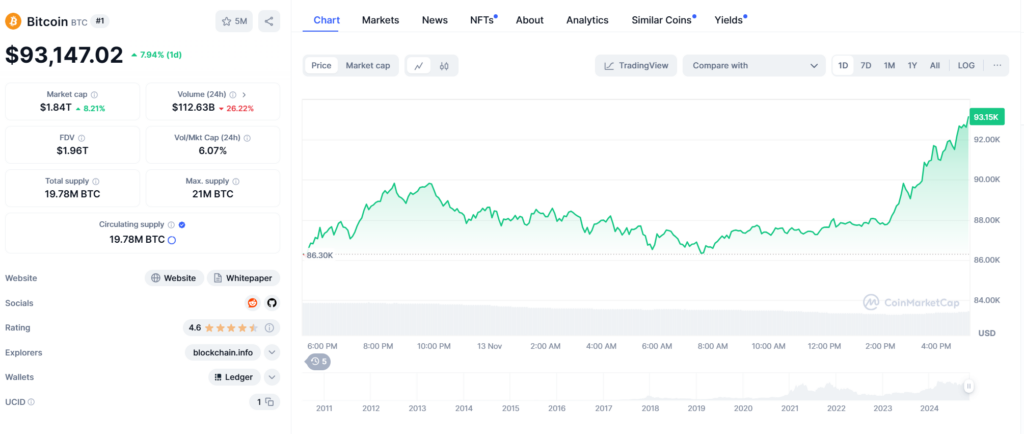The width and height of the screenshot is (1024, 434).
Task: Click the range slider handle on timeline
Action: (x=969, y=386)
